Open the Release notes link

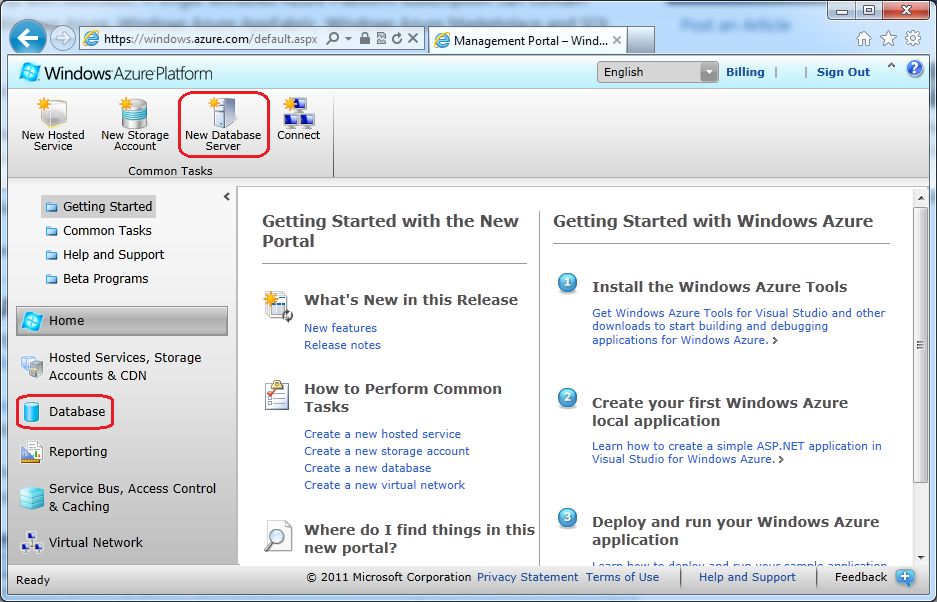pos(342,345)
